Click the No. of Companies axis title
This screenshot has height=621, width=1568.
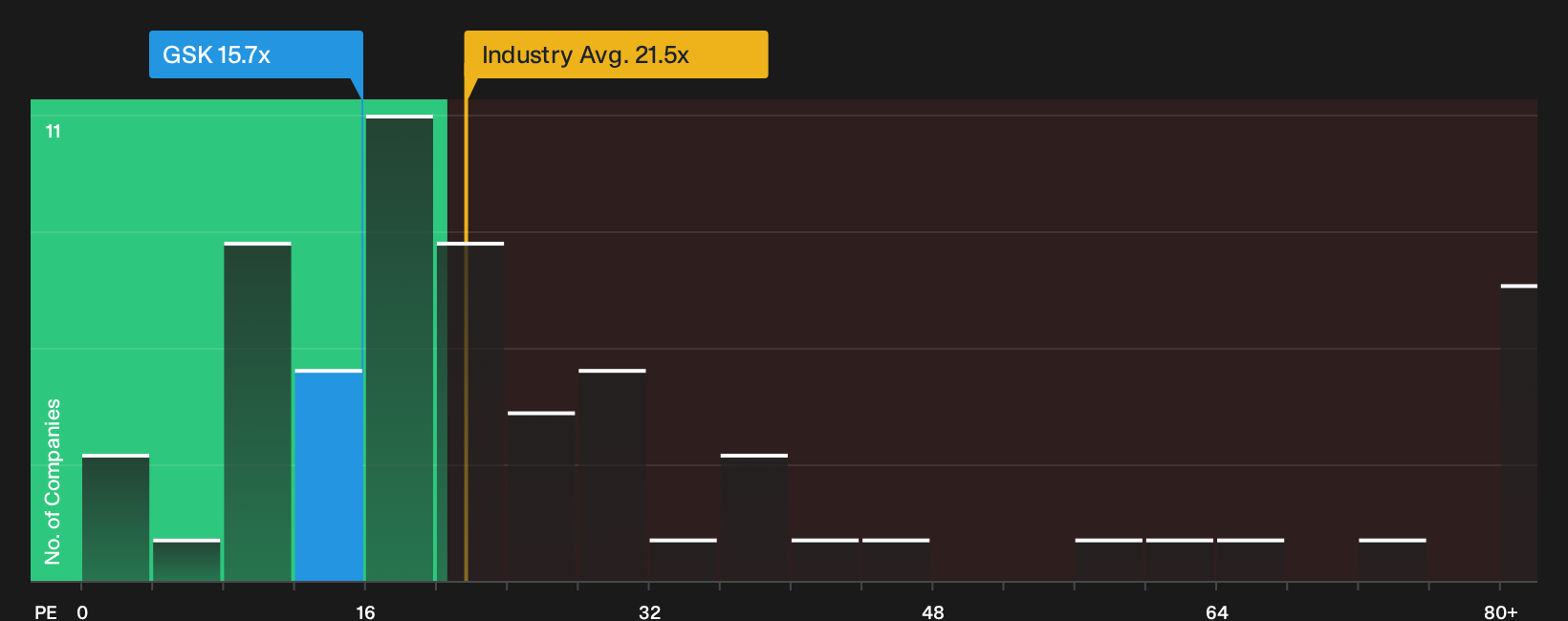tap(53, 481)
